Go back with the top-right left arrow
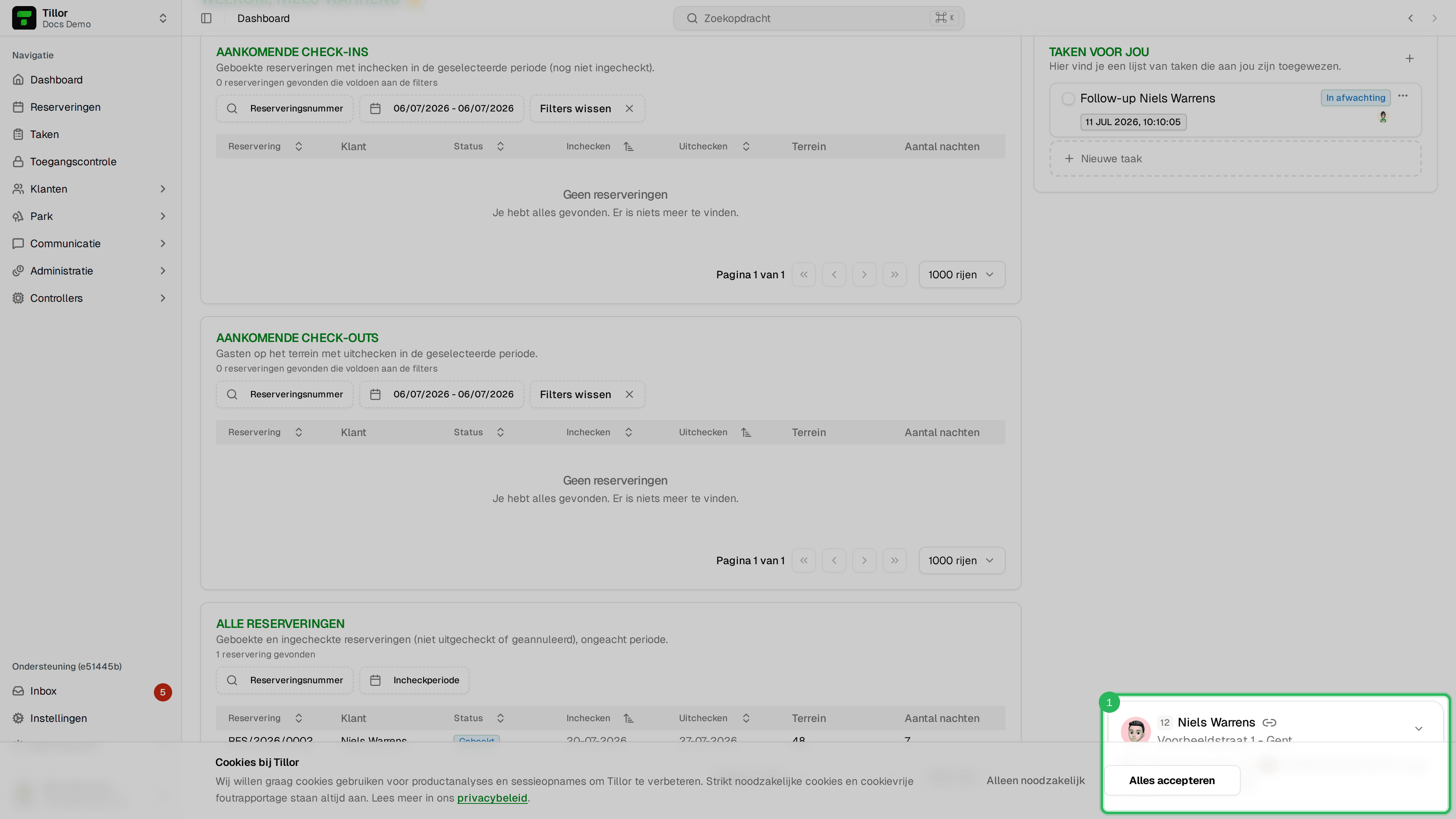Image resolution: width=1456 pixels, height=819 pixels. (1411, 18)
